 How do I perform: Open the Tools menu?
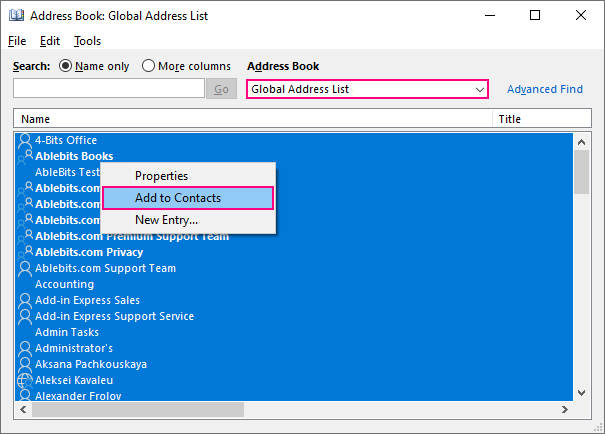pyautogui.click(x=88, y=41)
